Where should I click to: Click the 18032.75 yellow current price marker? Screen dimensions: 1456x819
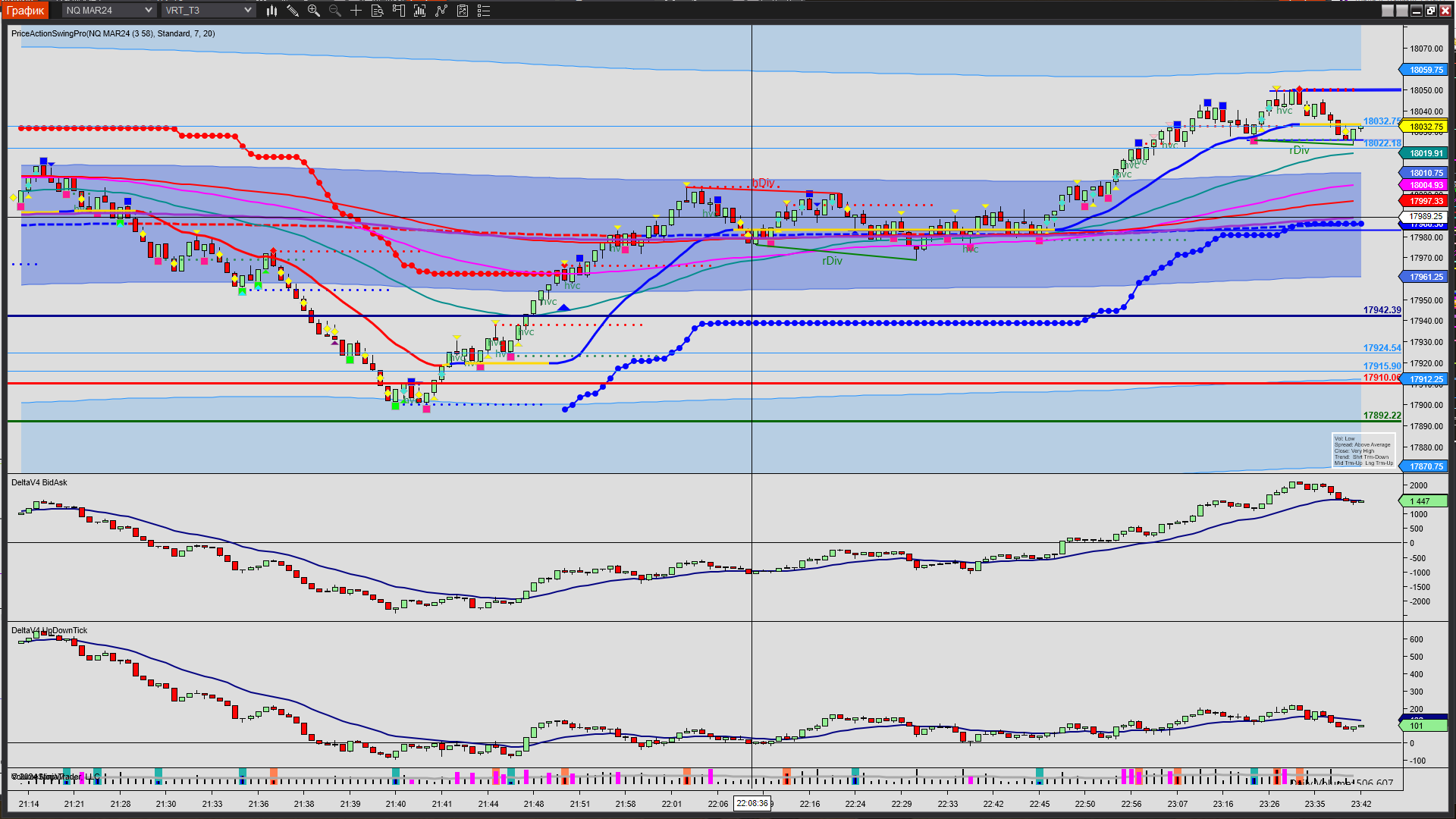pyautogui.click(x=1425, y=127)
